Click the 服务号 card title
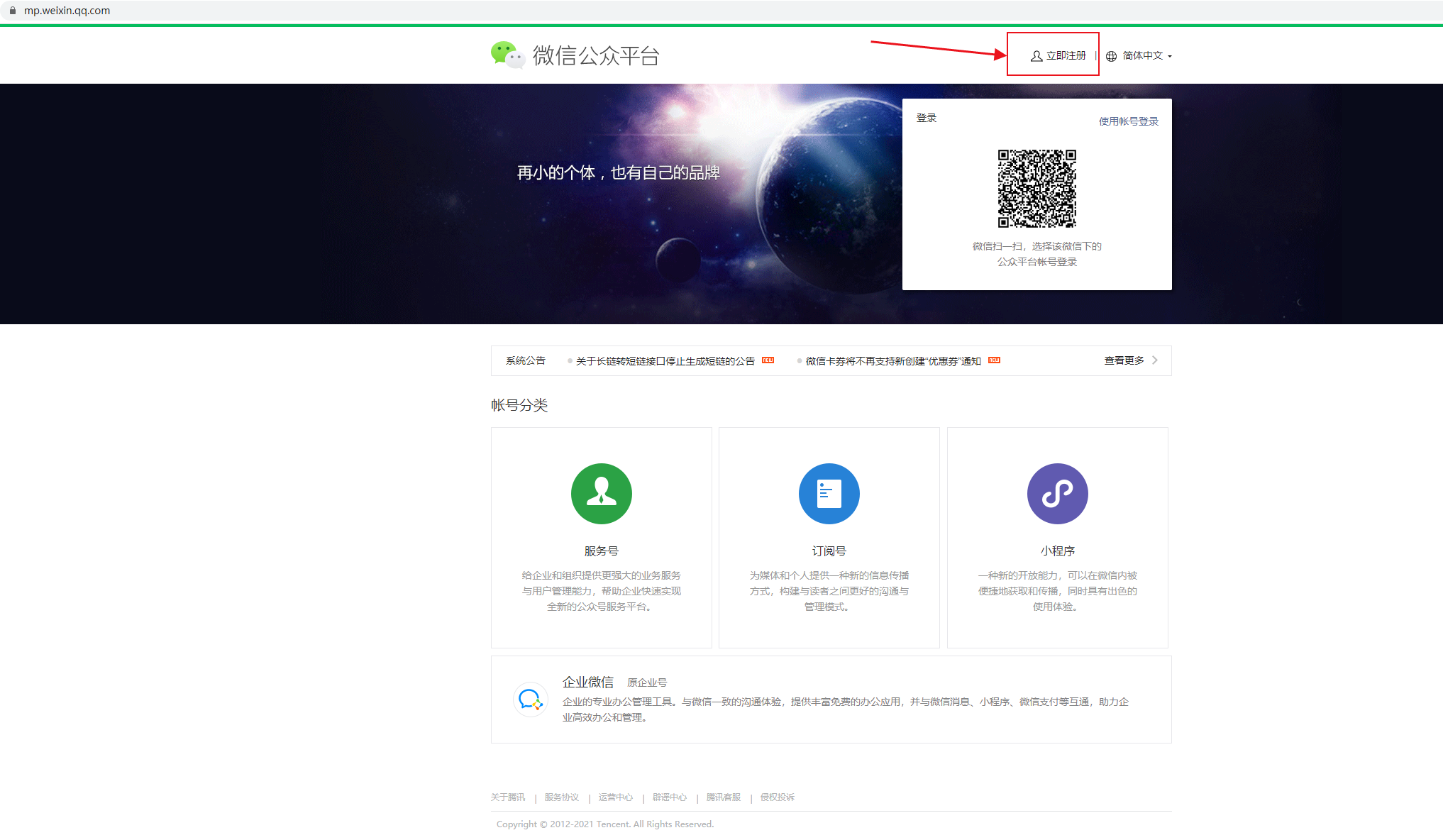The height and width of the screenshot is (840, 1443). coord(602,551)
